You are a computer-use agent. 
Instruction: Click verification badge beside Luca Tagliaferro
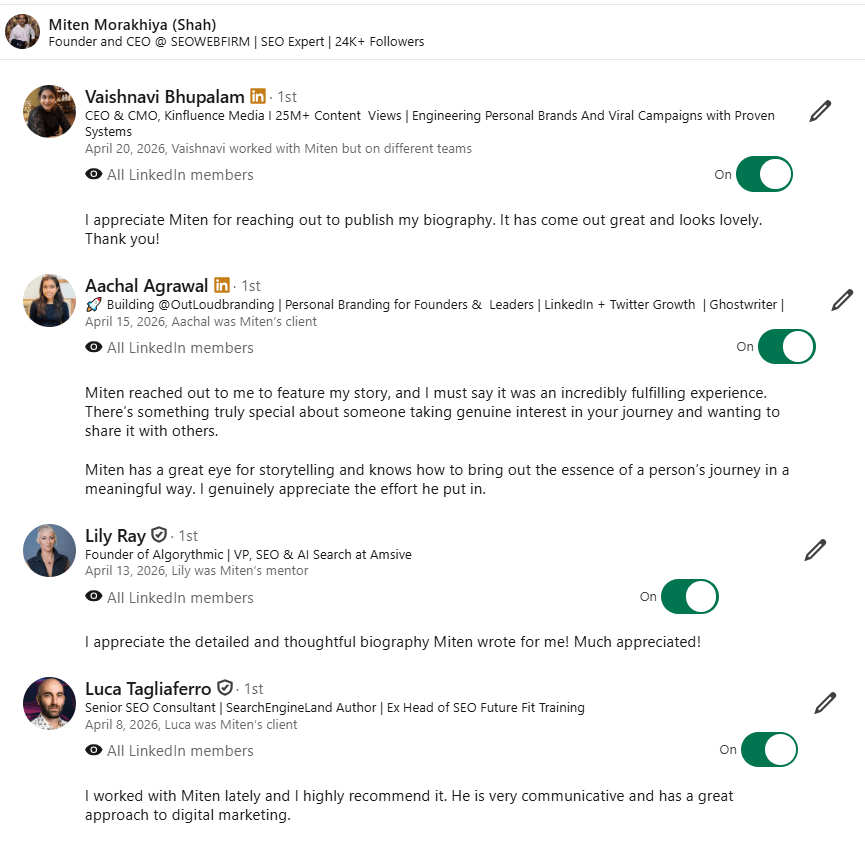pyautogui.click(x=225, y=689)
